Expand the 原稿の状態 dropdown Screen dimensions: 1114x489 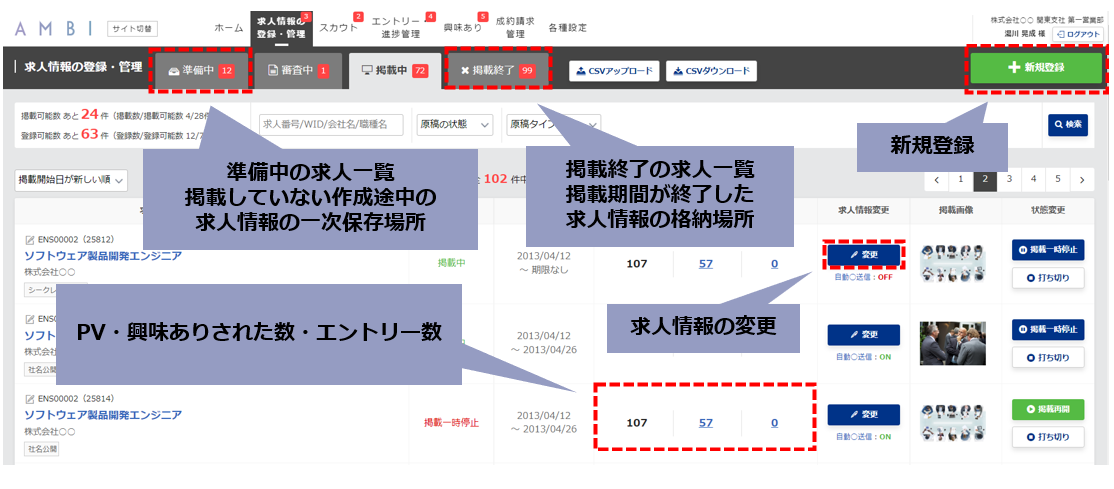pos(455,124)
